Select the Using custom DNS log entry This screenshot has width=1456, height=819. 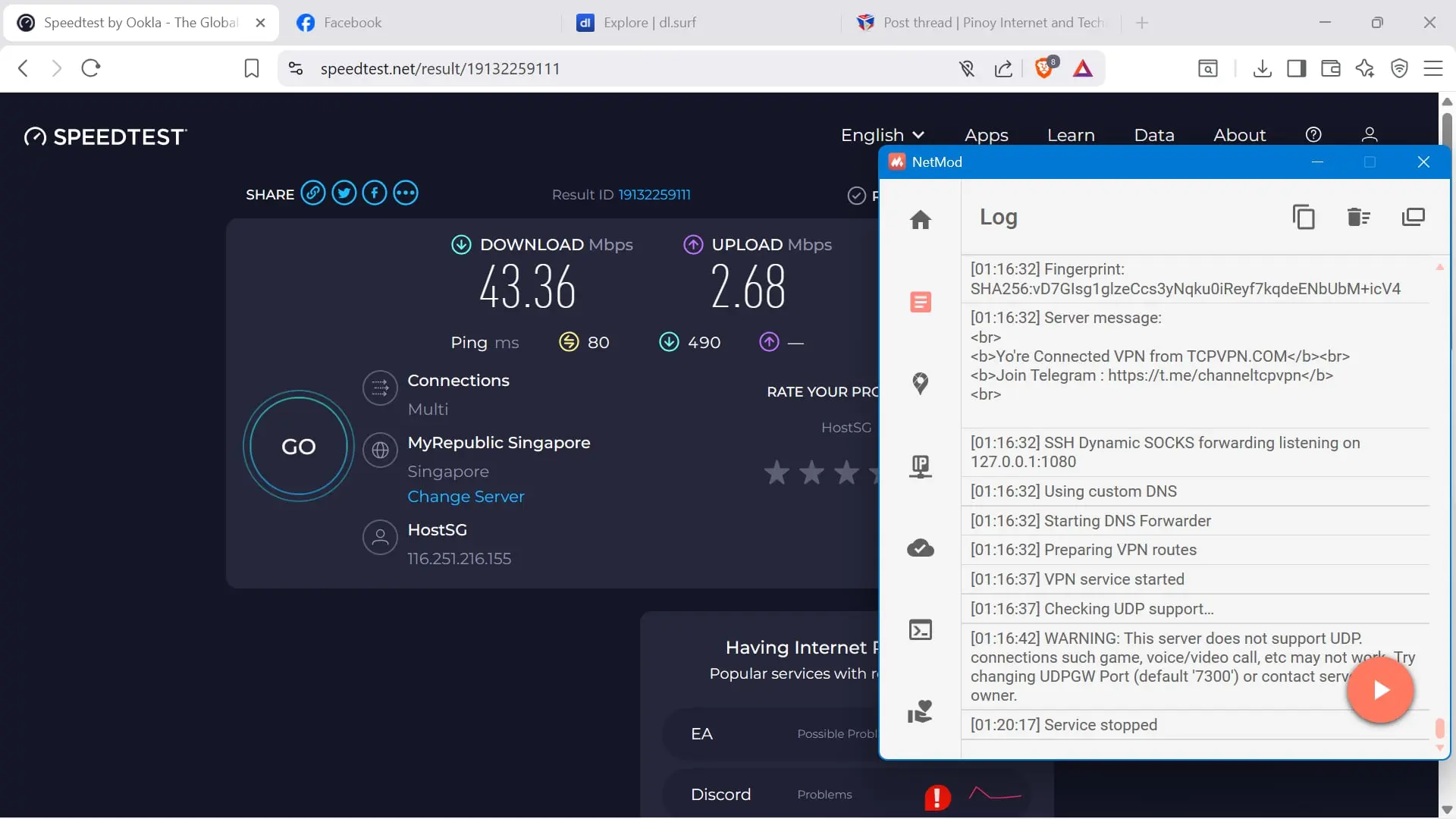[1195, 491]
